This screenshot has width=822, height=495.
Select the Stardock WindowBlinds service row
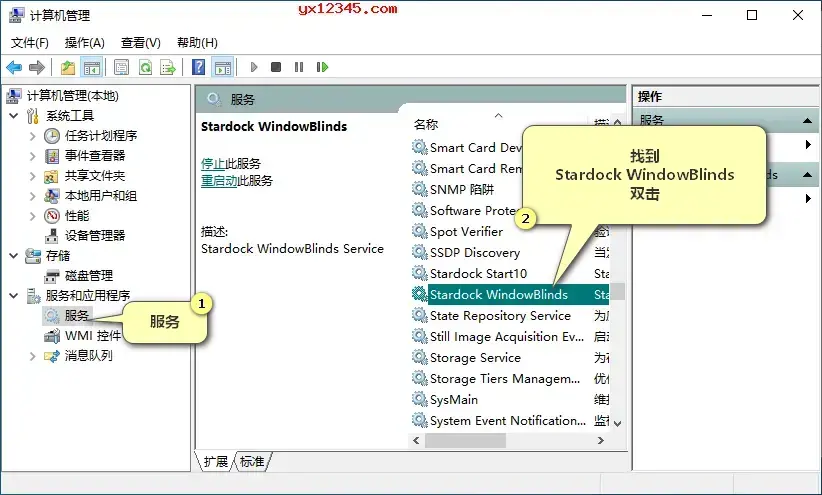510,294
